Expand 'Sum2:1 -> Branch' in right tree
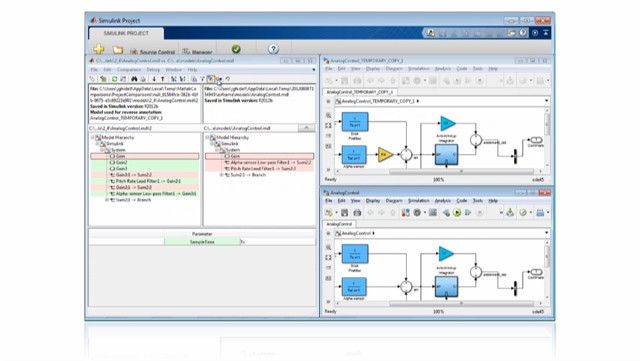 (222, 175)
